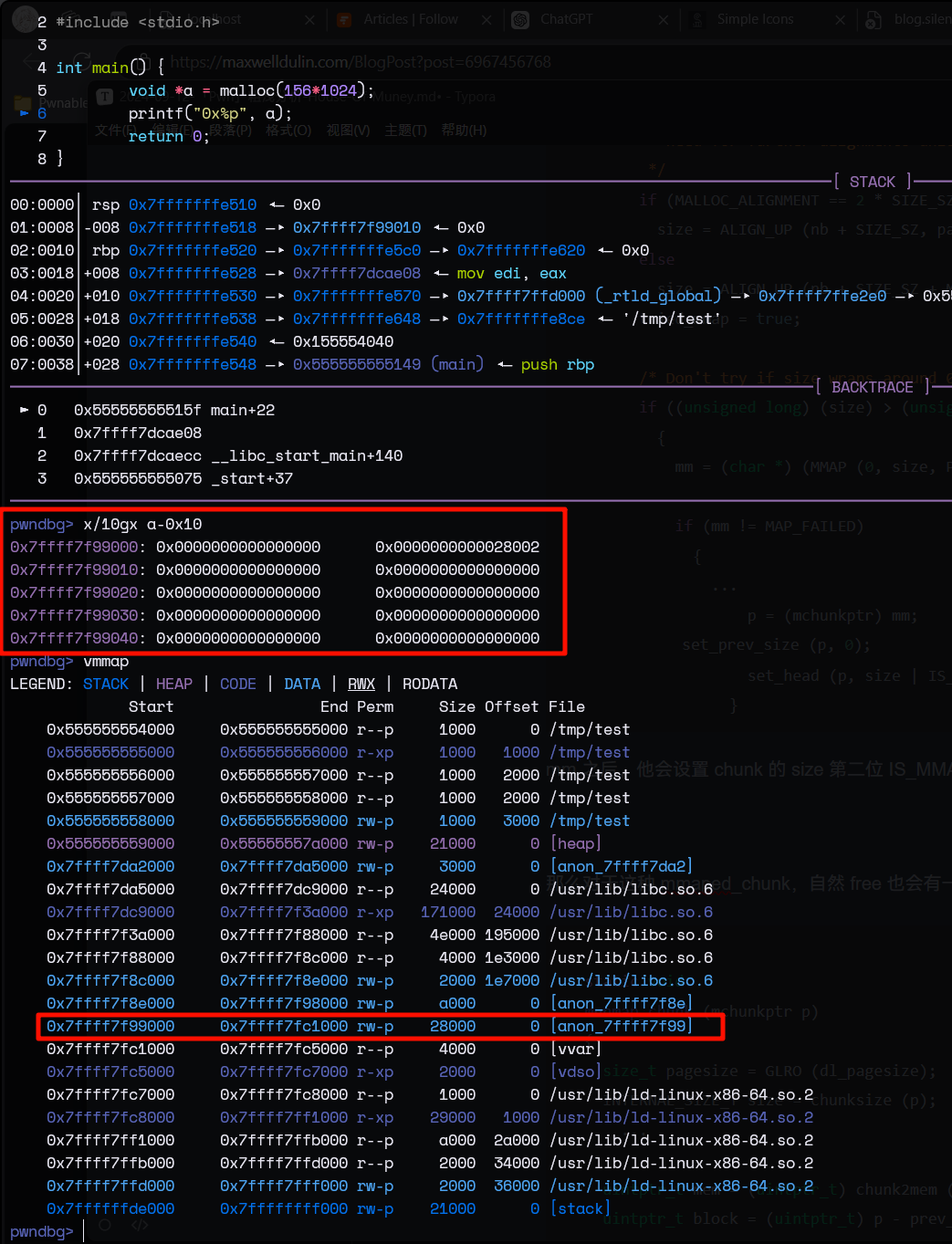Open the 帮助(H) menu in Typora
The width and height of the screenshot is (952, 1244).
pyautogui.click(x=464, y=131)
